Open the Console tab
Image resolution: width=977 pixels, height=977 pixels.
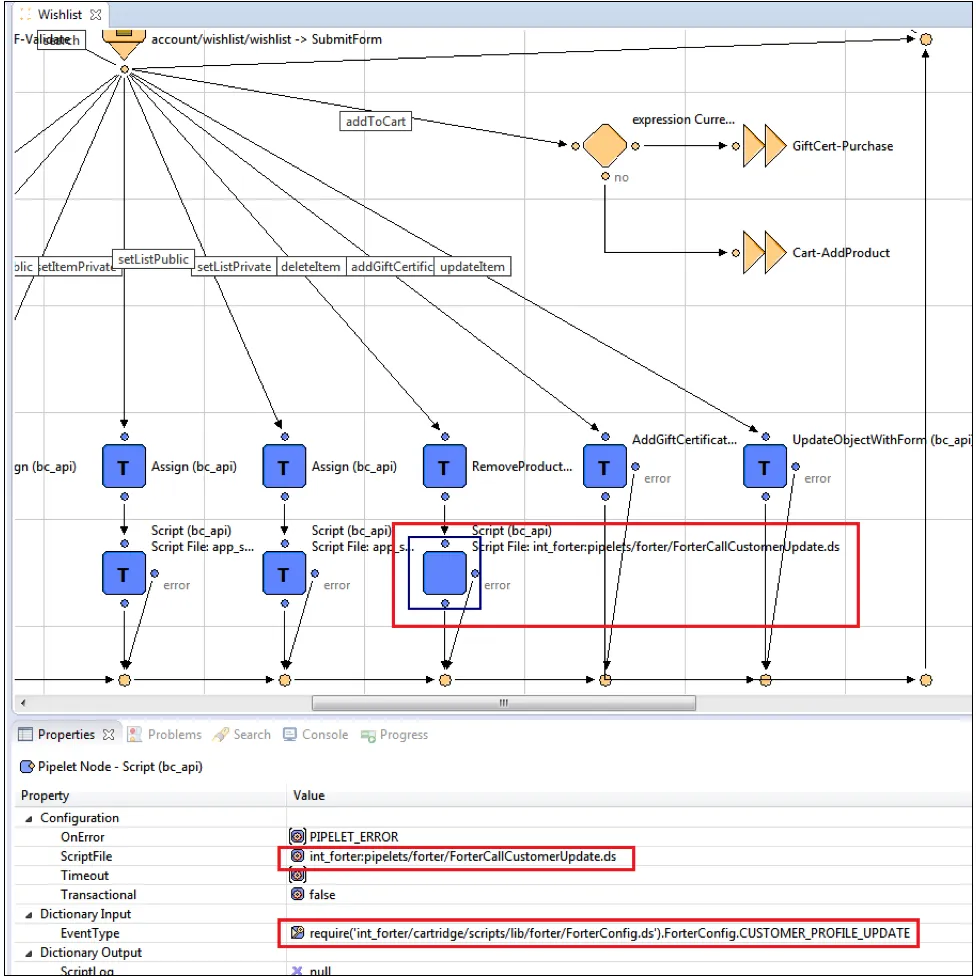pyautogui.click(x=316, y=735)
